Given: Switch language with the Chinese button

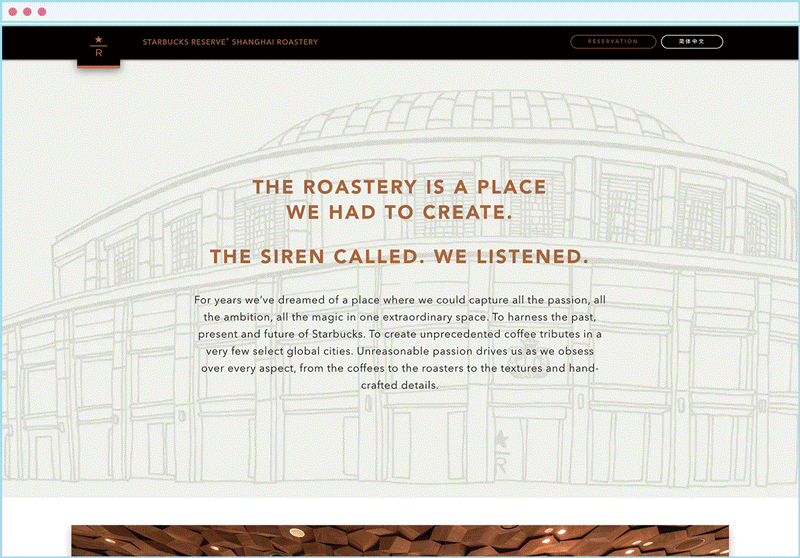Looking at the screenshot, I should coord(692,42).
